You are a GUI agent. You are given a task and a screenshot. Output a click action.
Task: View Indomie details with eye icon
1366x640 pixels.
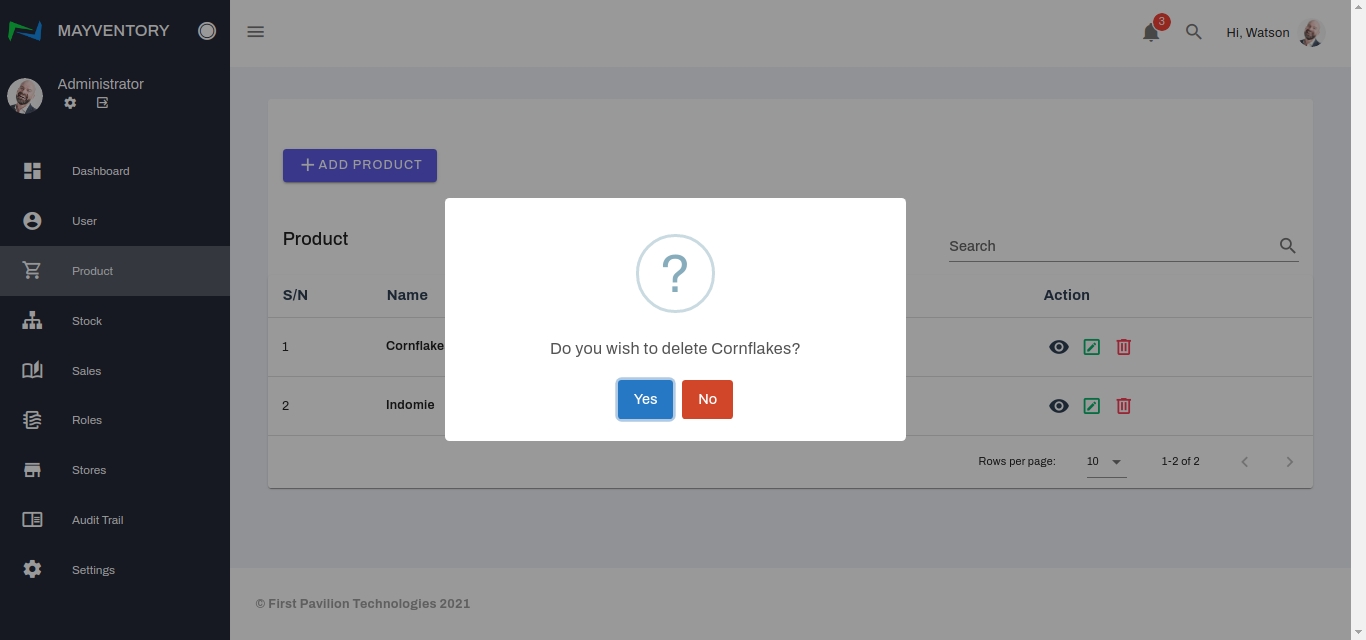point(1058,406)
